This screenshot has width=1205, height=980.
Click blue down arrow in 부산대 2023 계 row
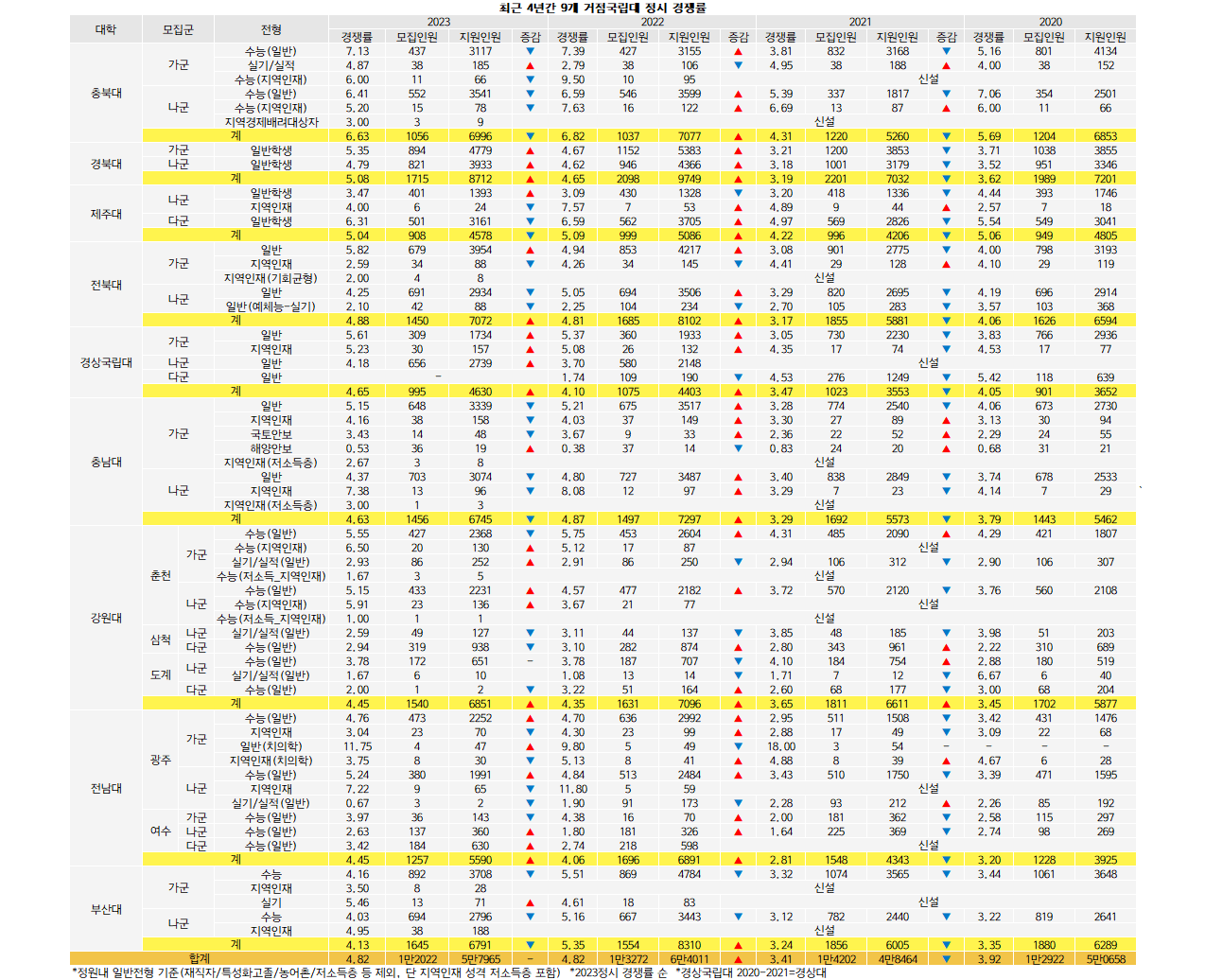click(530, 945)
